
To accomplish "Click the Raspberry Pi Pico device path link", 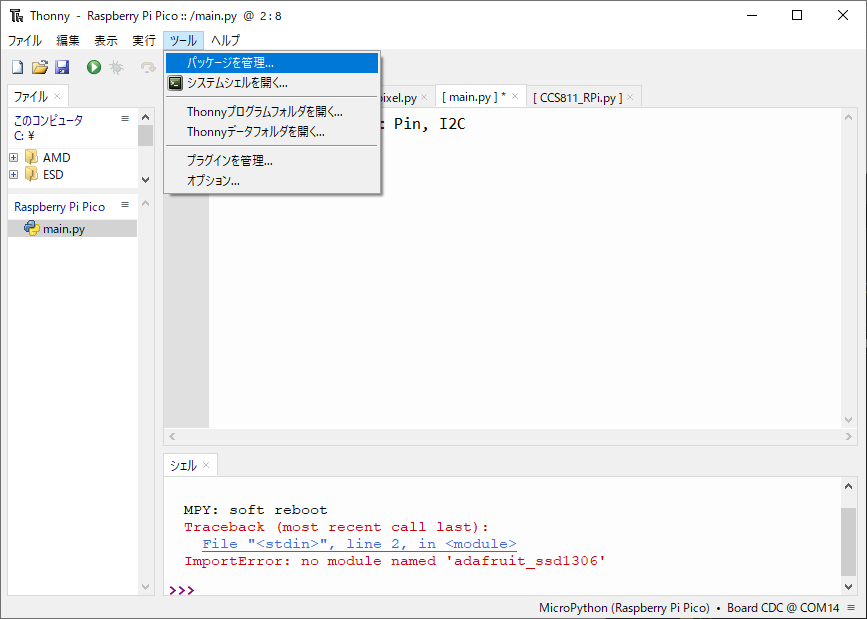I will click(x=60, y=207).
